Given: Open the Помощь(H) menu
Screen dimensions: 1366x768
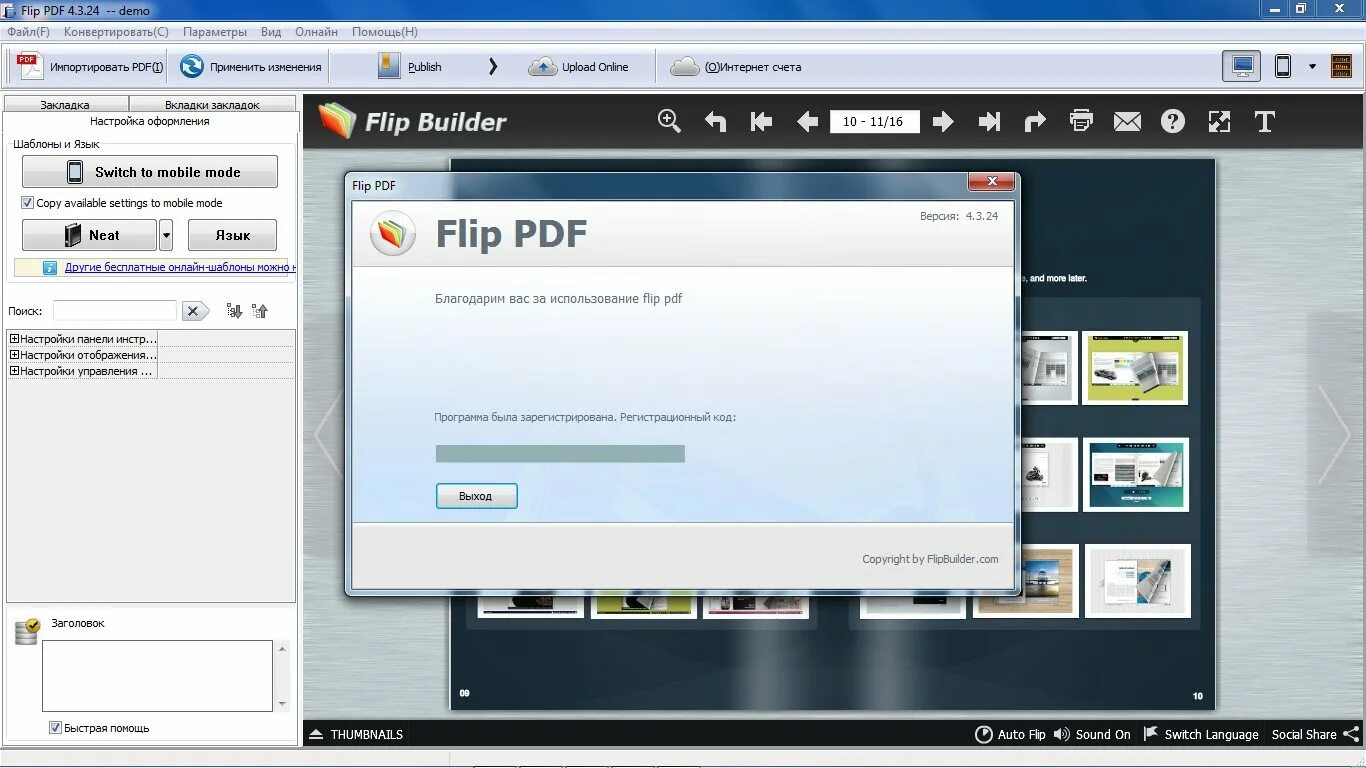Looking at the screenshot, I should coord(385,32).
